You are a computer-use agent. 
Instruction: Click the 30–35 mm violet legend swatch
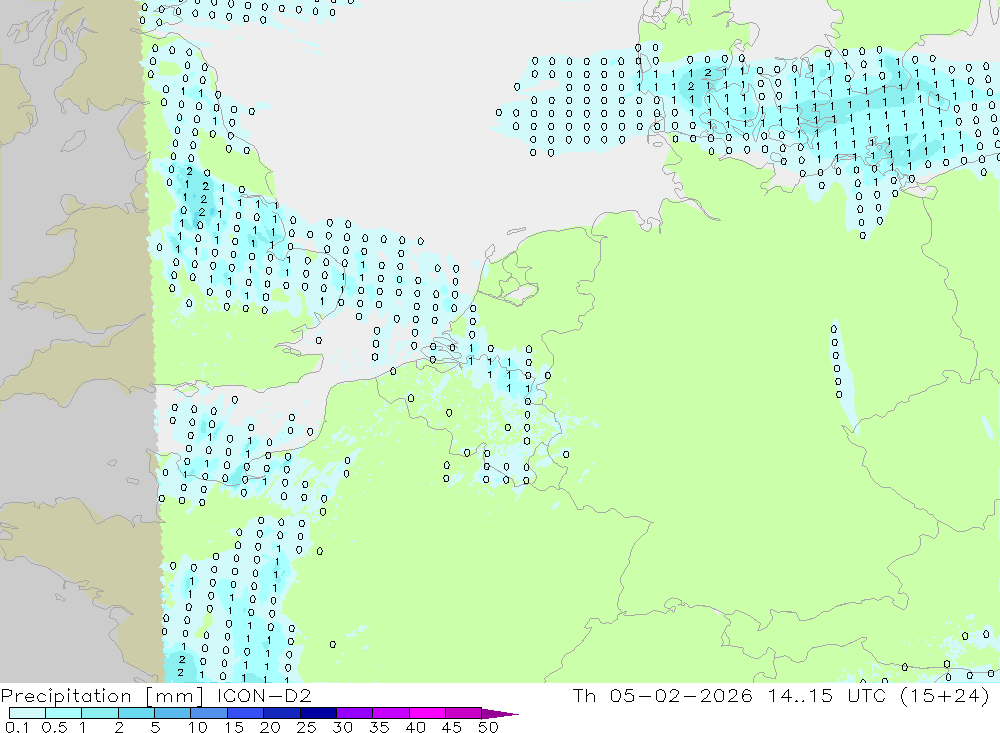coord(355,713)
